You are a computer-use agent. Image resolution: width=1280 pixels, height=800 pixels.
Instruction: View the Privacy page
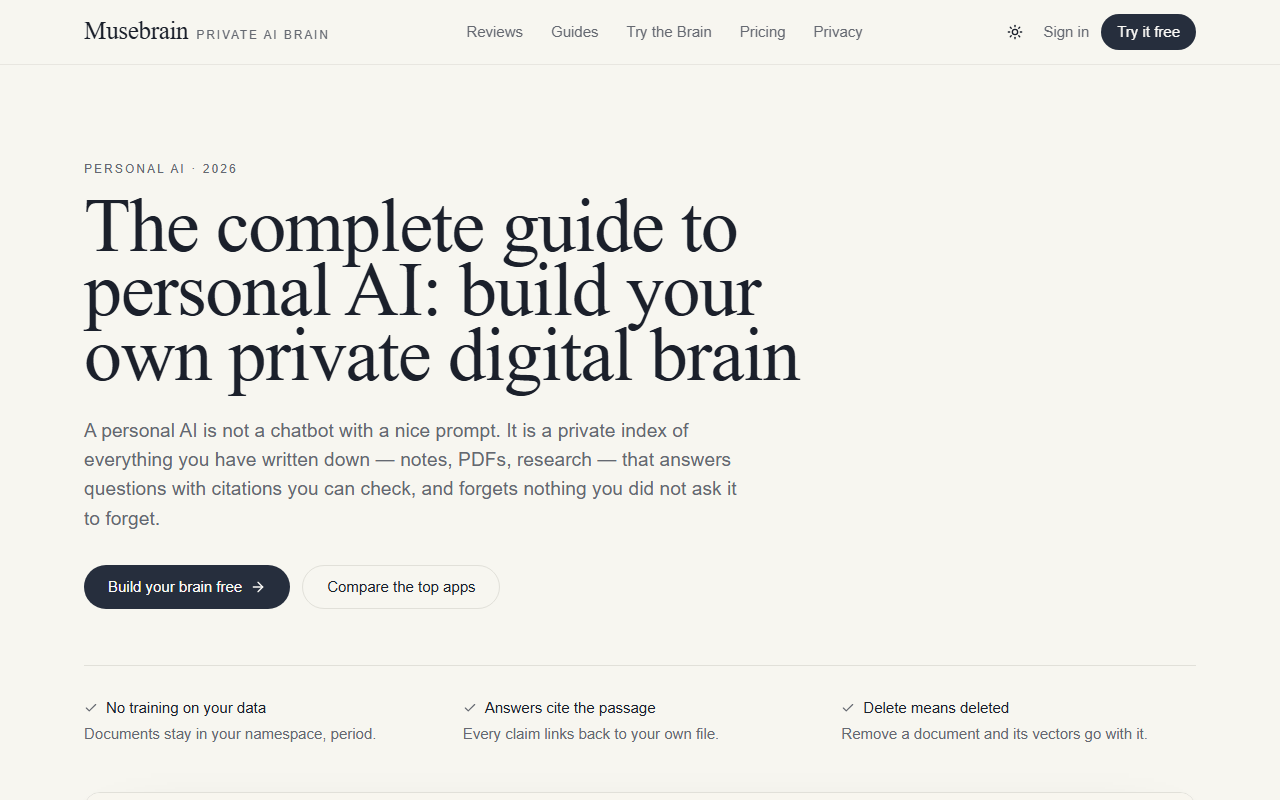tap(838, 32)
